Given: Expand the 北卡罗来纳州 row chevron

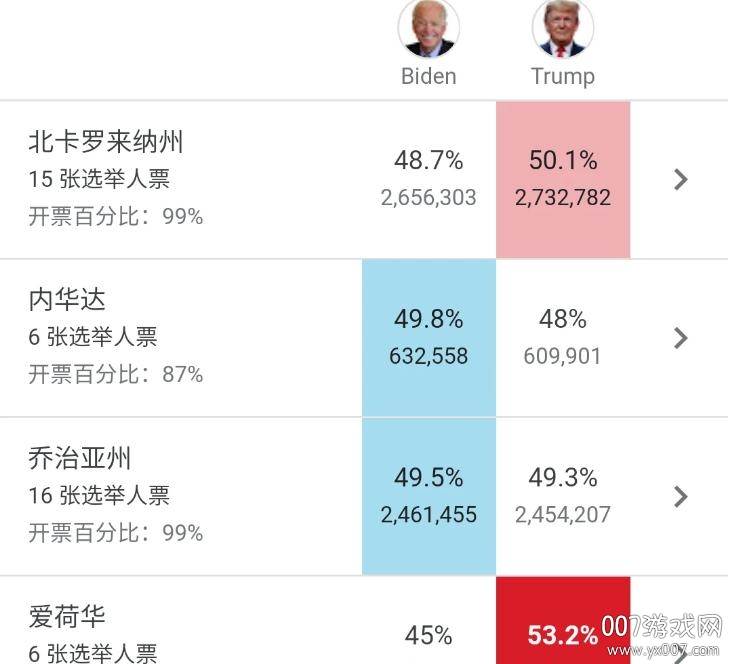Looking at the screenshot, I should point(681,179).
